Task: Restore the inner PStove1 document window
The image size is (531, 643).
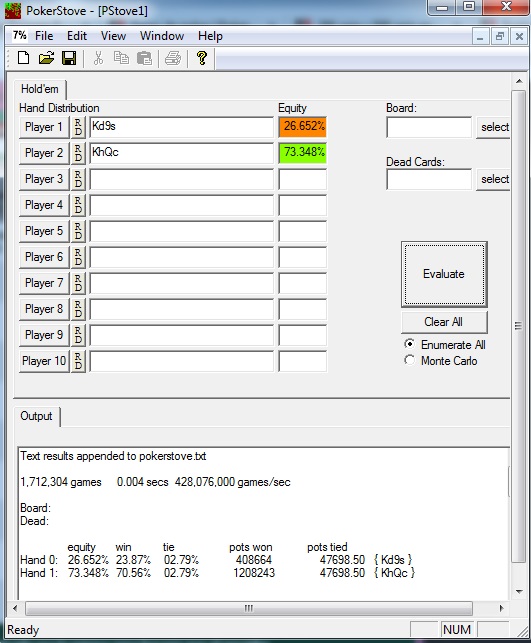Action: [x=499, y=36]
